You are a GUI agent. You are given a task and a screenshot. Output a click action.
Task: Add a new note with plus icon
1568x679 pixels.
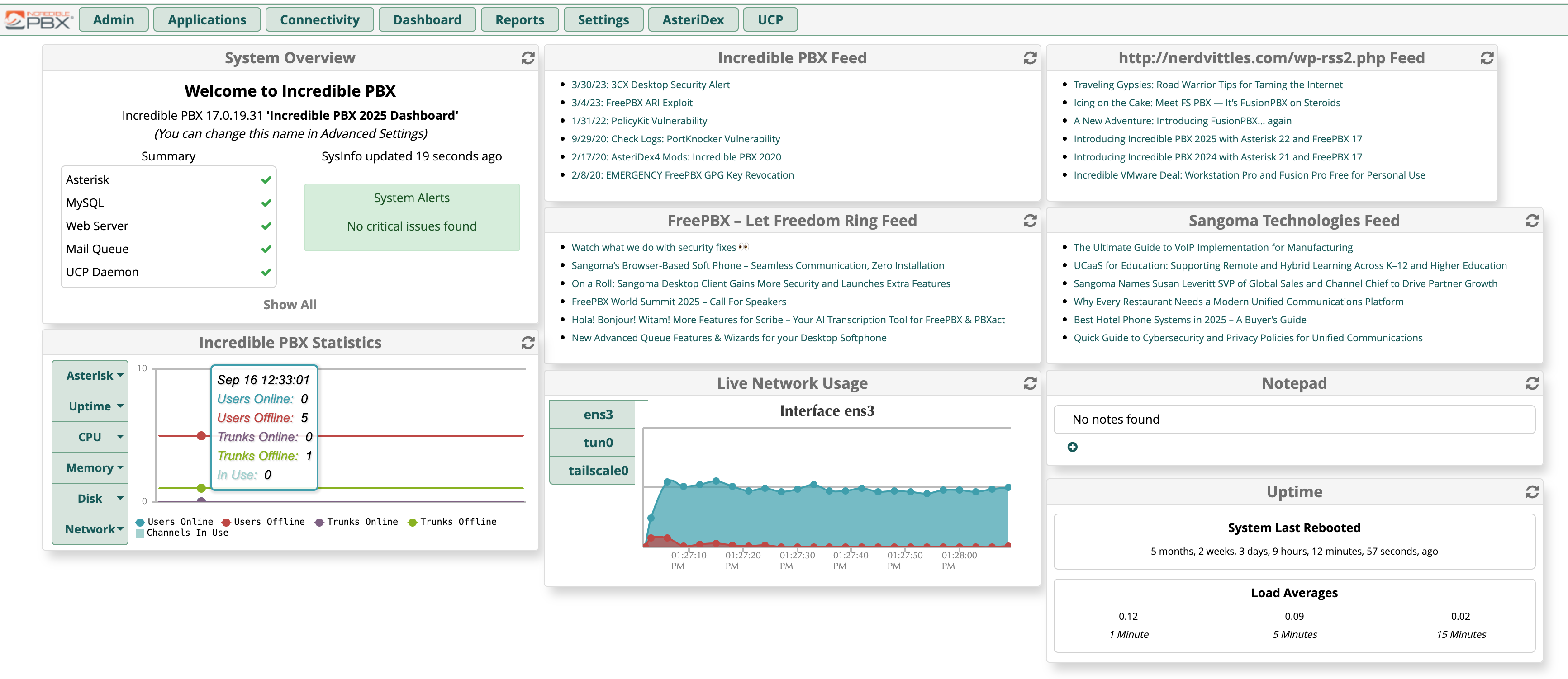(x=1072, y=447)
